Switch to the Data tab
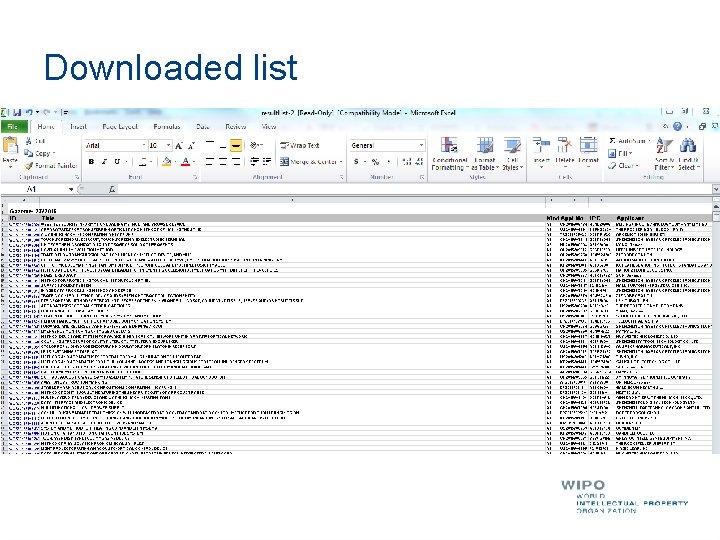720x540 pixels. tap(202, 127)
